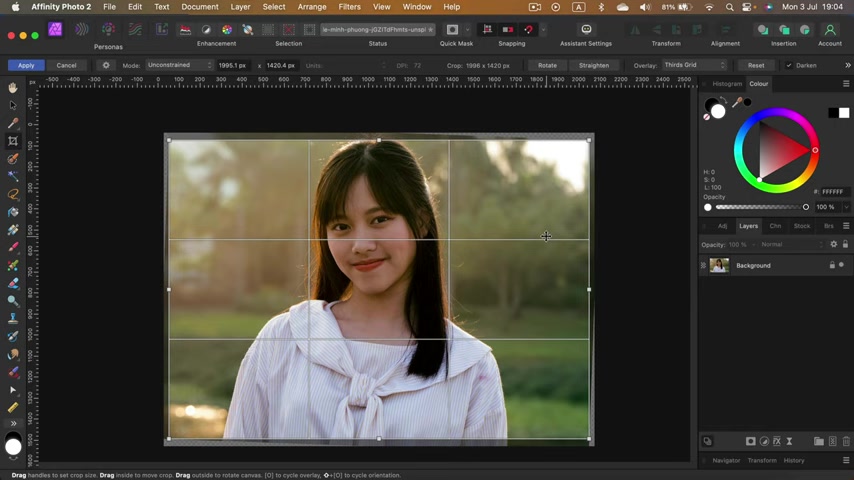The image size is (854, 480).
Task: Open the Photo Persona icon
Action: click(x=55, y=30)
